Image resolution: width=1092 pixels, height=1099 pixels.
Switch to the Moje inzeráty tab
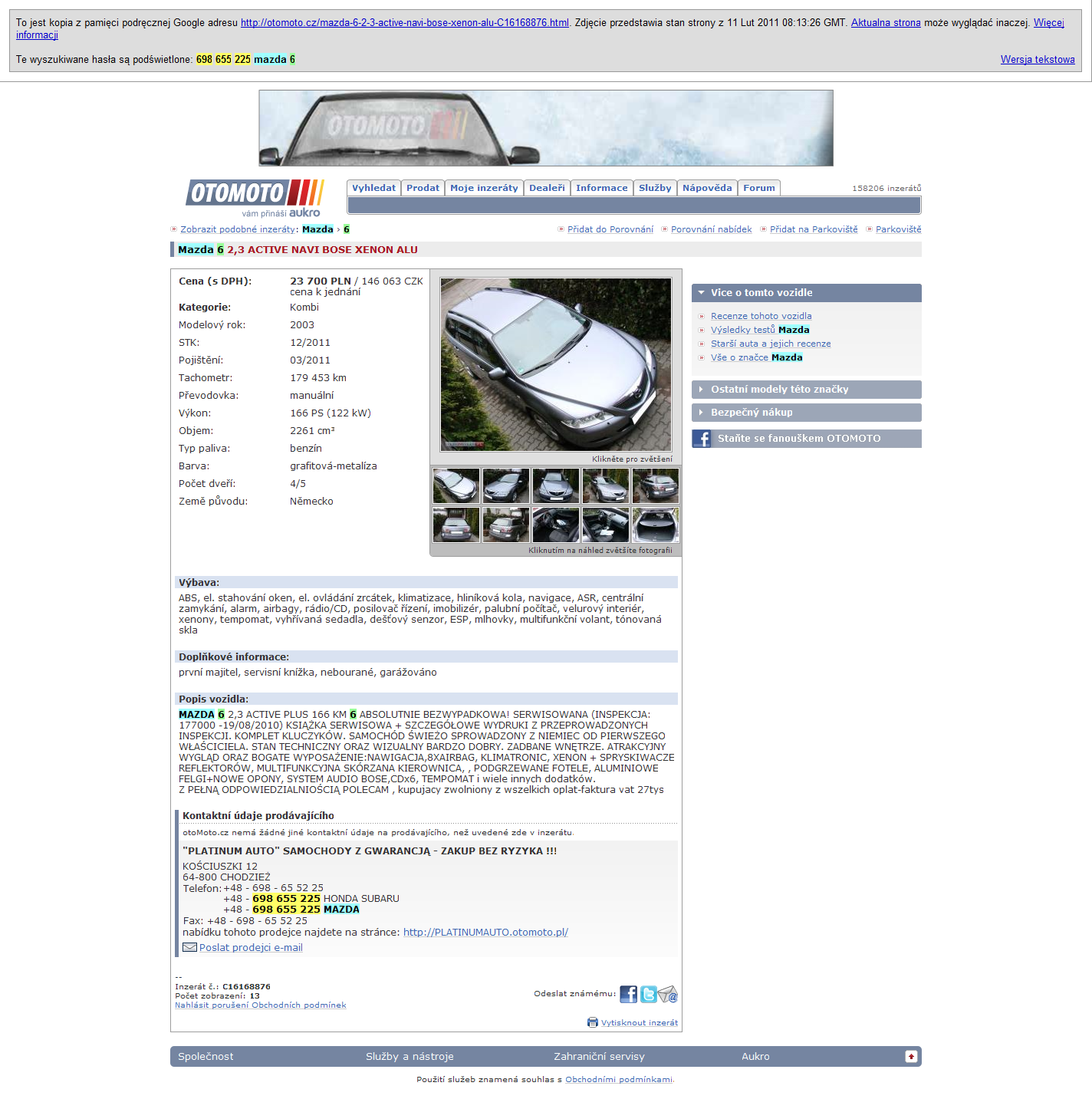484,188
